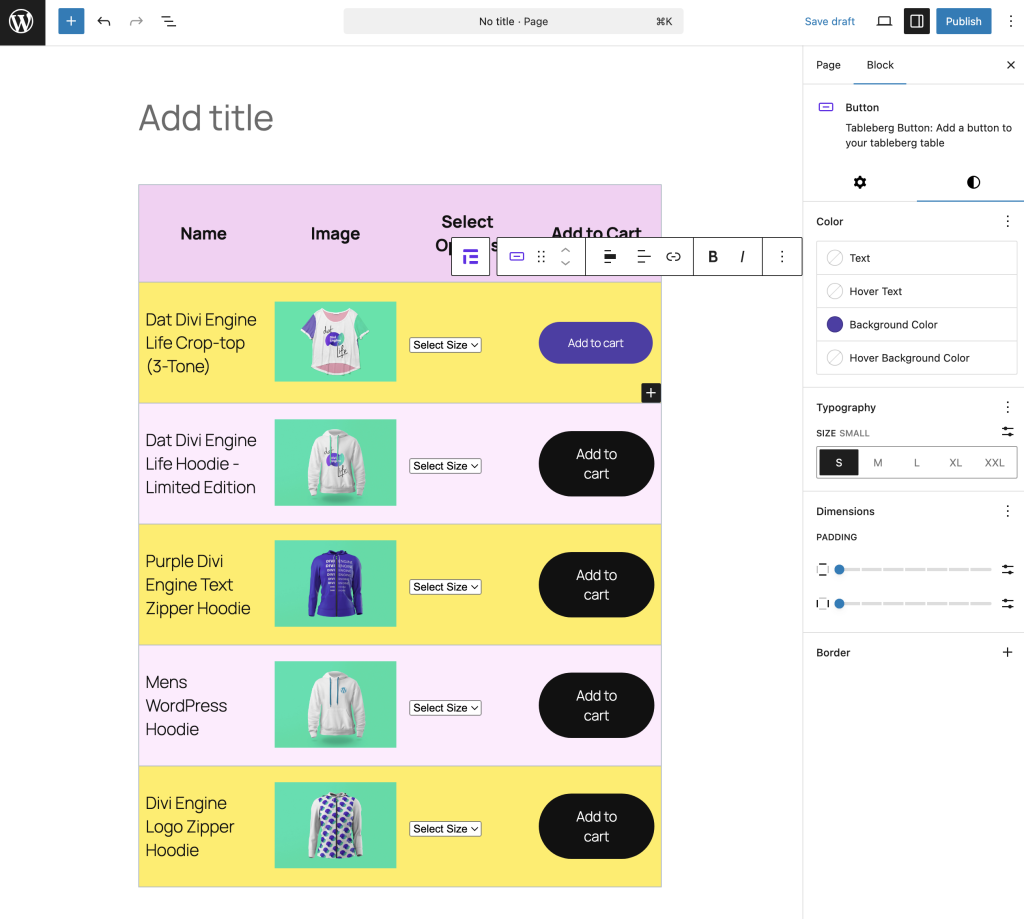Choose the Text color option
Screen dimensions: 1024x919
pos(916,258)
